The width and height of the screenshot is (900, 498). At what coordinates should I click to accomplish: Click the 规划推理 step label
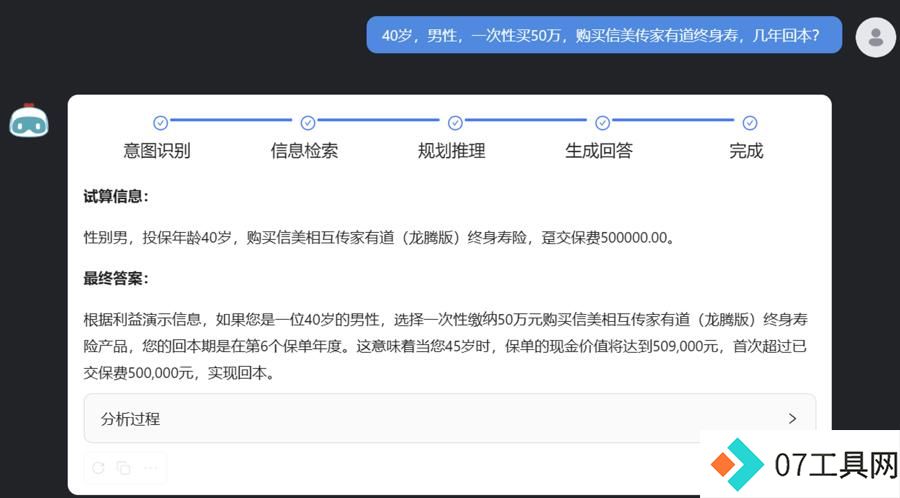(x=452, y=150)
